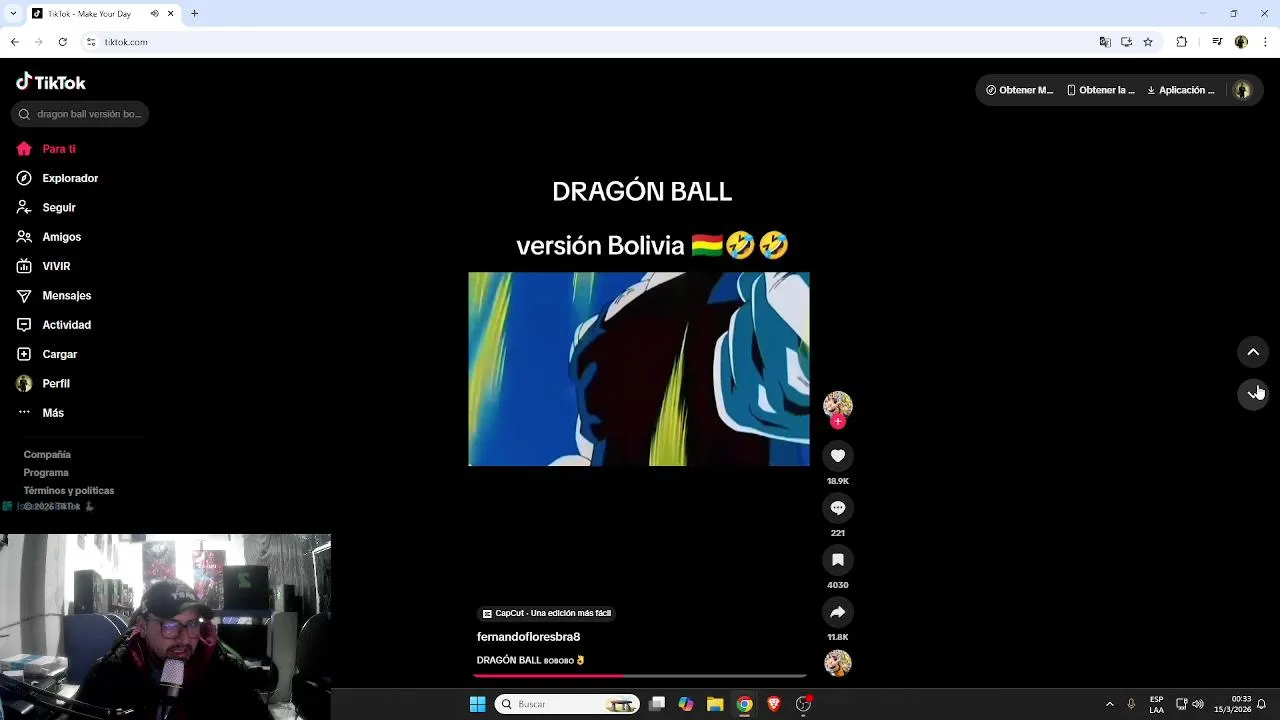
Task: Open the comments bubble icon
Action: click(x=838, y=508)
